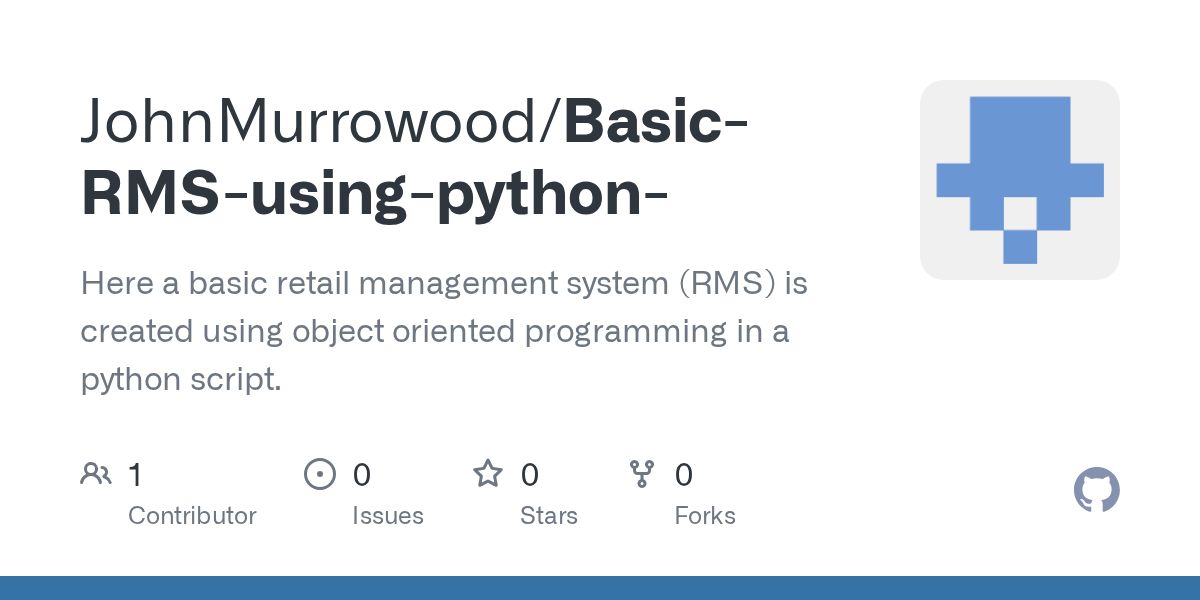Click the forks count 0
Image resolution: width=1200 pixels, height=600 pixels.
tap(684, 474)
